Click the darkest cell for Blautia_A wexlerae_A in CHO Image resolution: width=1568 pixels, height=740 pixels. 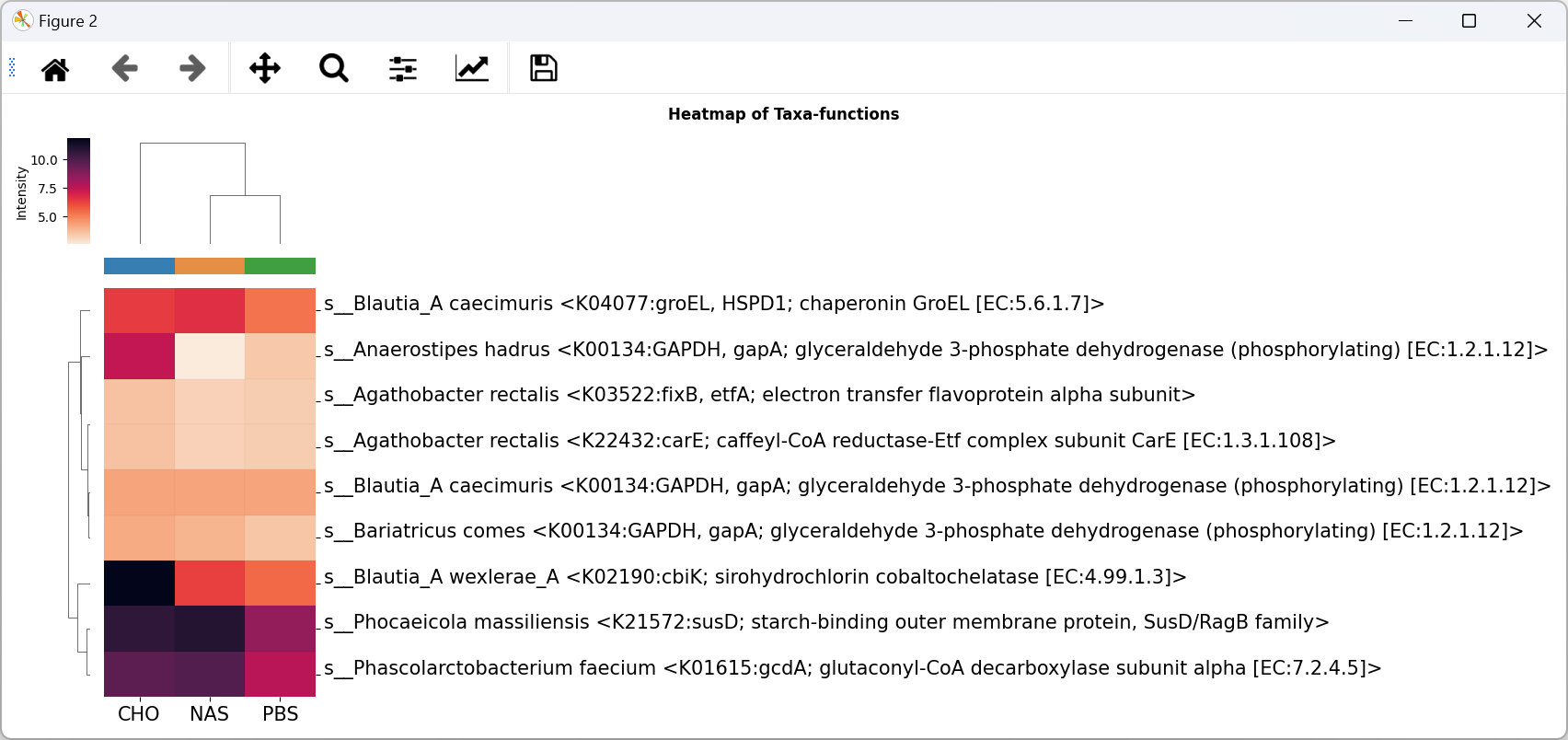(x=139, y=584)
